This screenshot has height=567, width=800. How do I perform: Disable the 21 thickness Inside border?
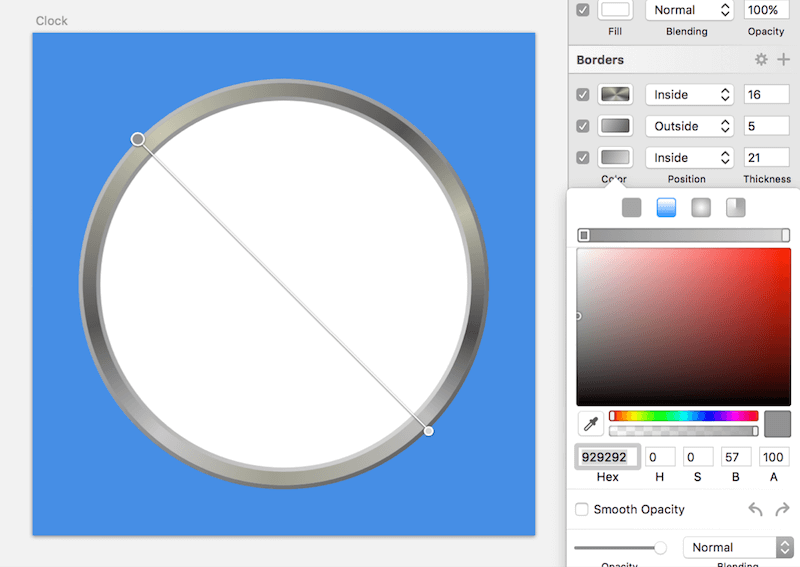[583, 158]
